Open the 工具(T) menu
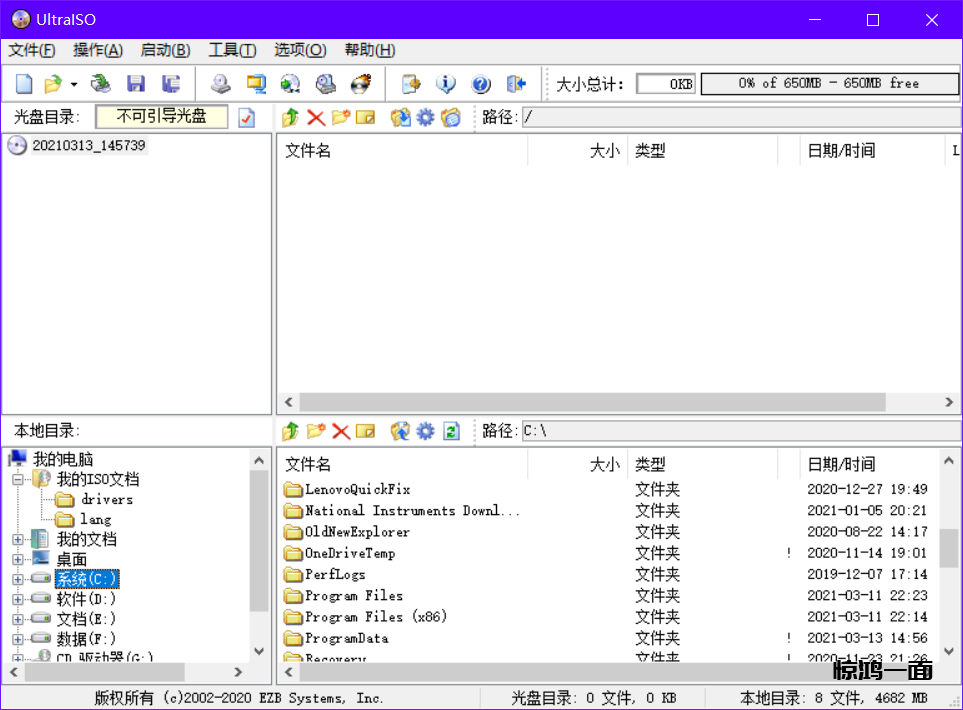The image size is (963, 710). [232, 50]
